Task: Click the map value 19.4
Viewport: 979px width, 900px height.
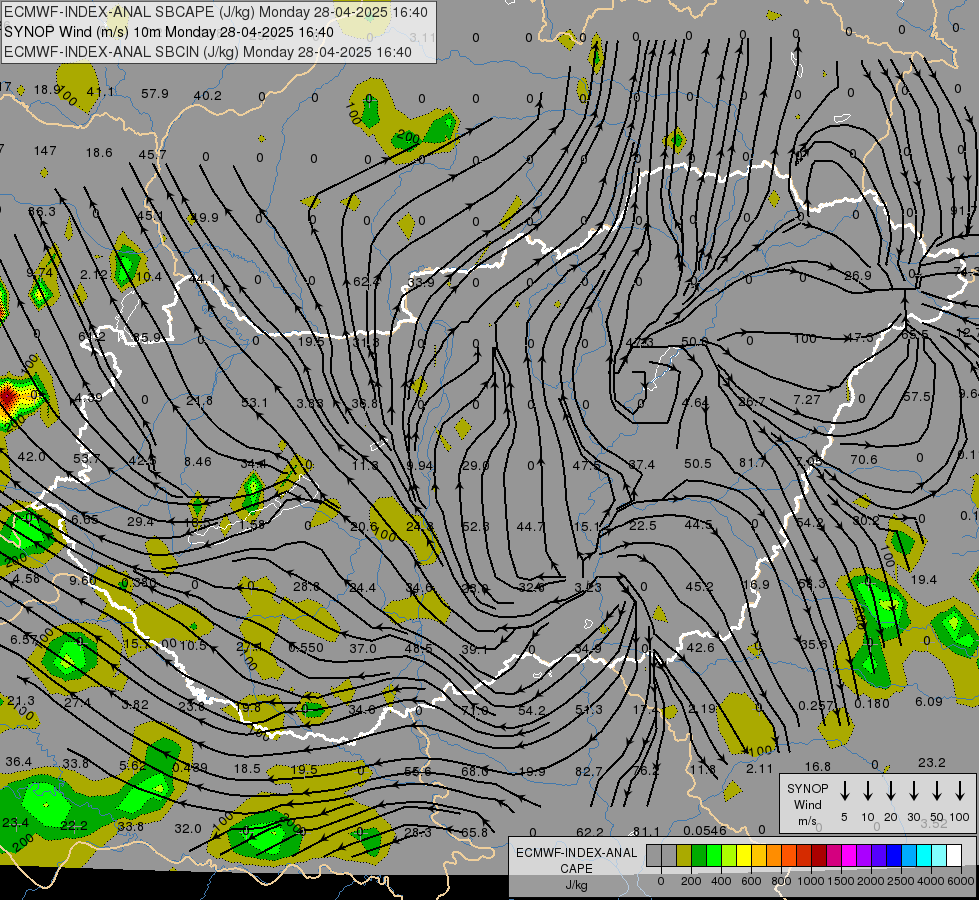Action: click(923, 580)
